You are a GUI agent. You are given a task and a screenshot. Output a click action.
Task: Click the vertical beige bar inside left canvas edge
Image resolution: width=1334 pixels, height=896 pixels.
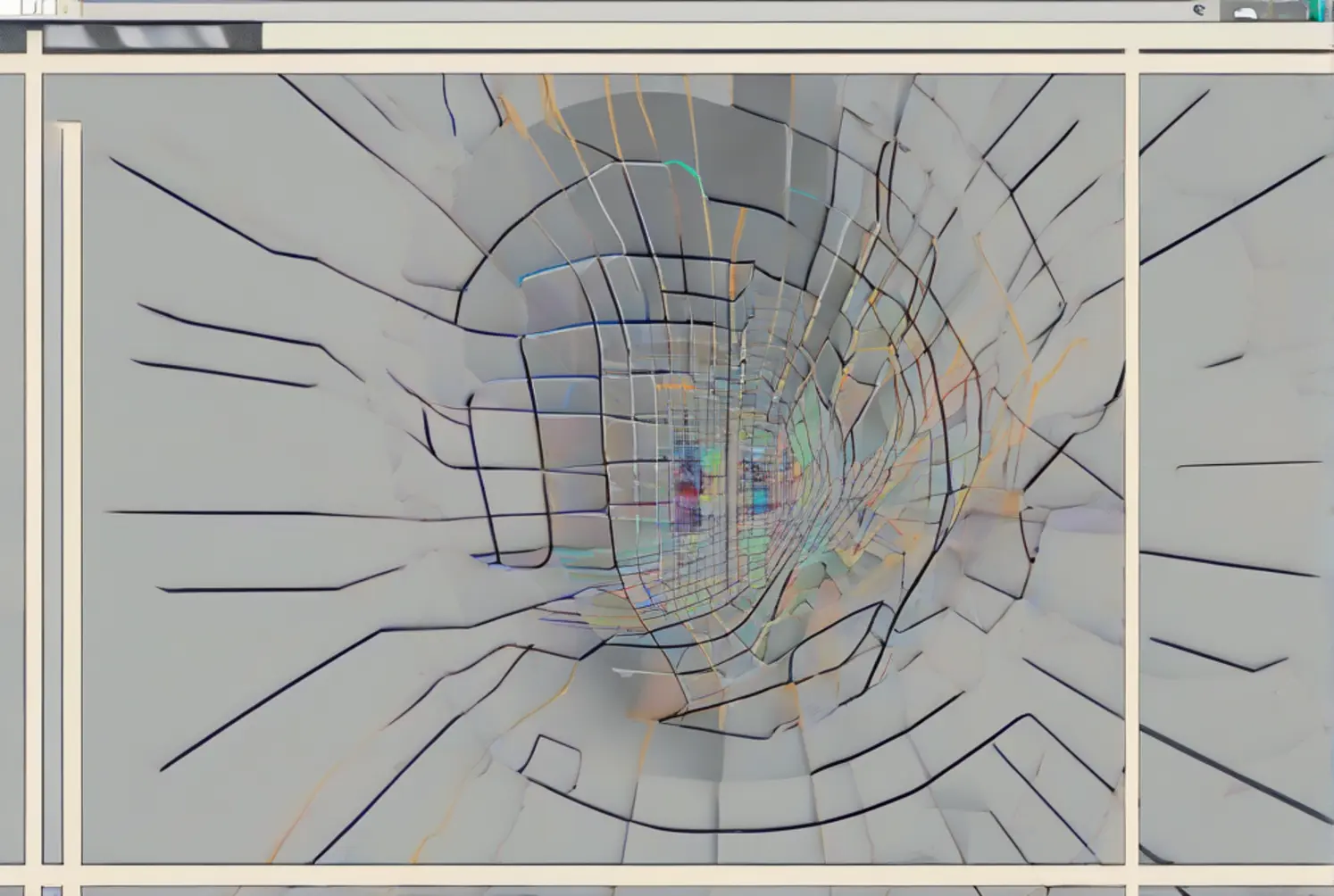pos(71,491)
